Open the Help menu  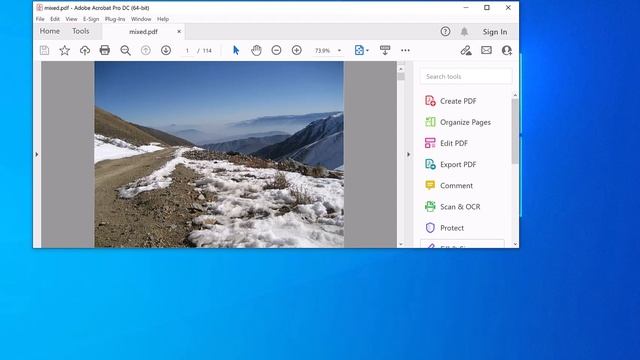pos(163,19)
